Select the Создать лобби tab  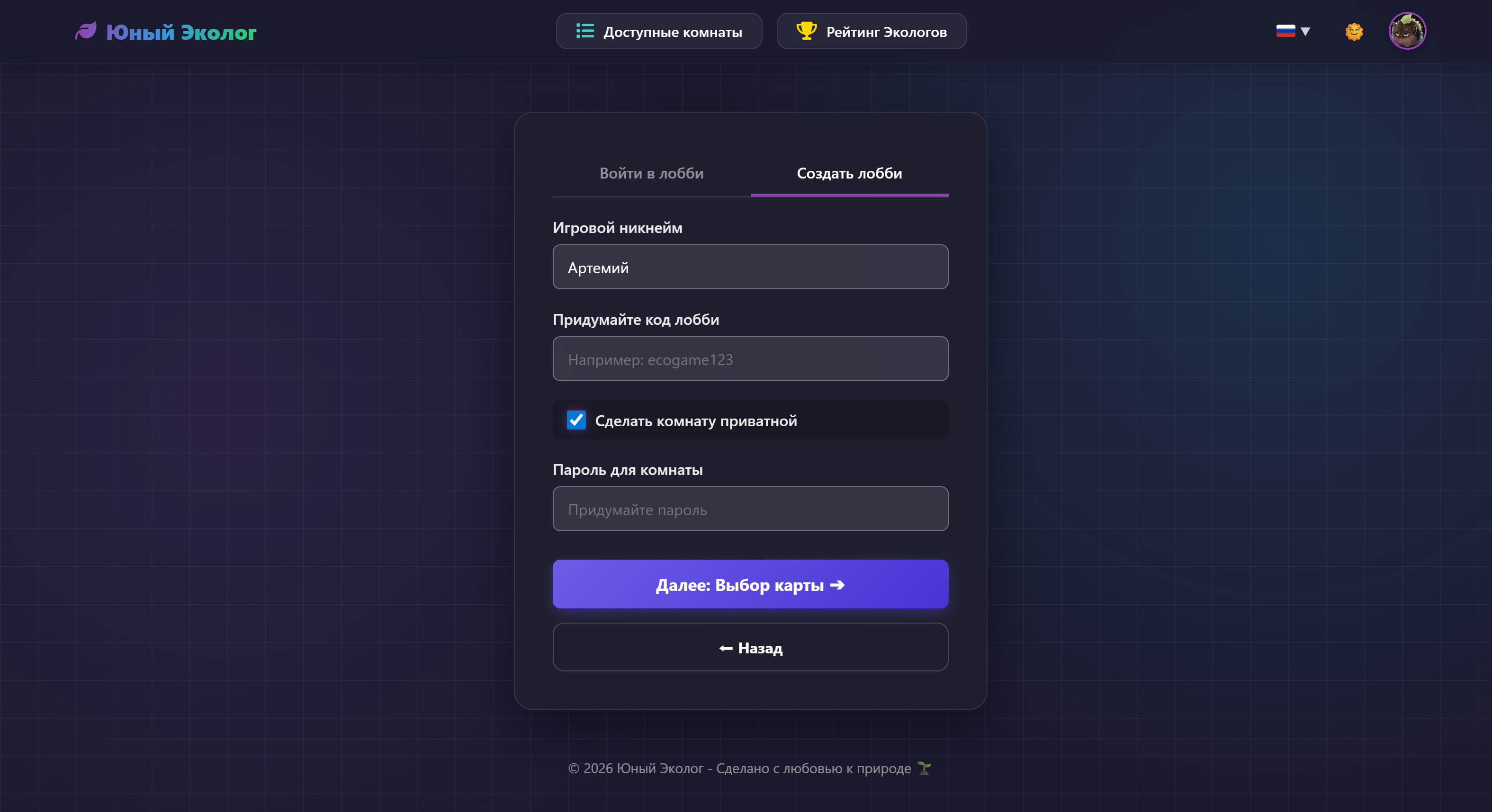tap(849, 173)
